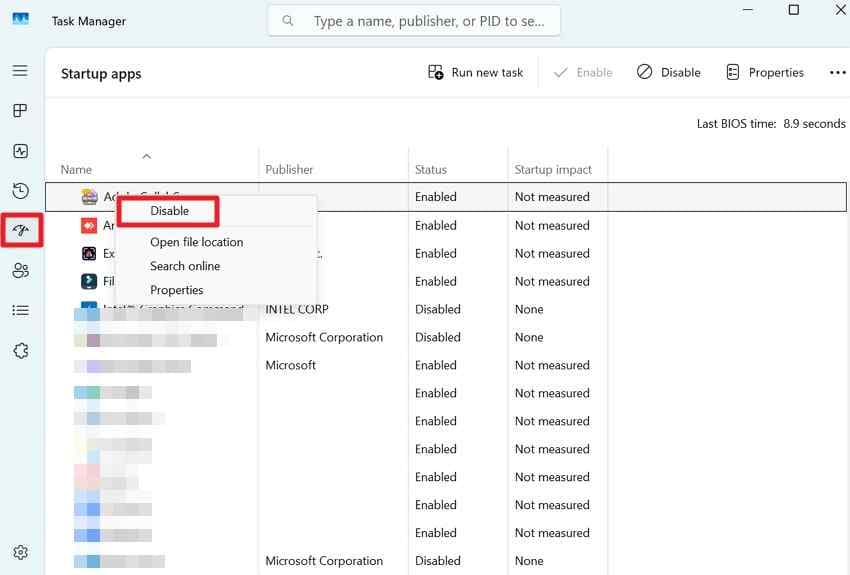The height and width of the screenshot is (575, 850).
Task: Choose Properties in the context menu
Action: coord(177,290)
